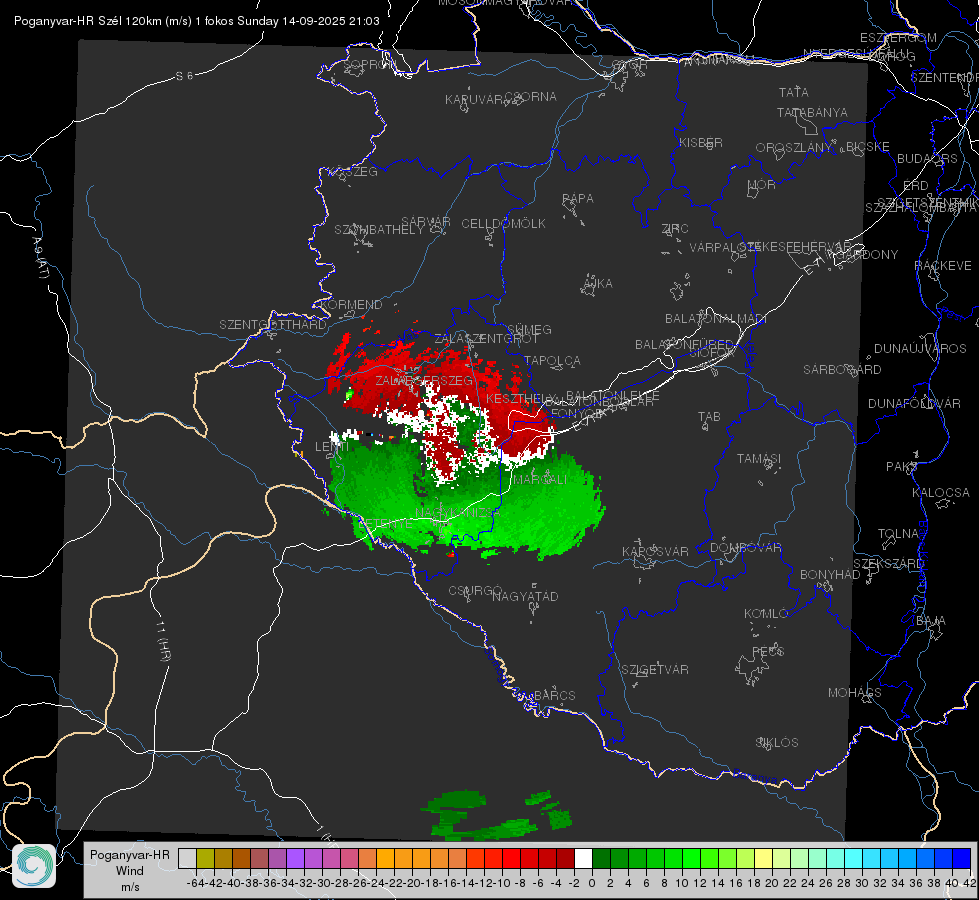
Task: Click the KAPOSVAR city label
Action: coord(655,551)
